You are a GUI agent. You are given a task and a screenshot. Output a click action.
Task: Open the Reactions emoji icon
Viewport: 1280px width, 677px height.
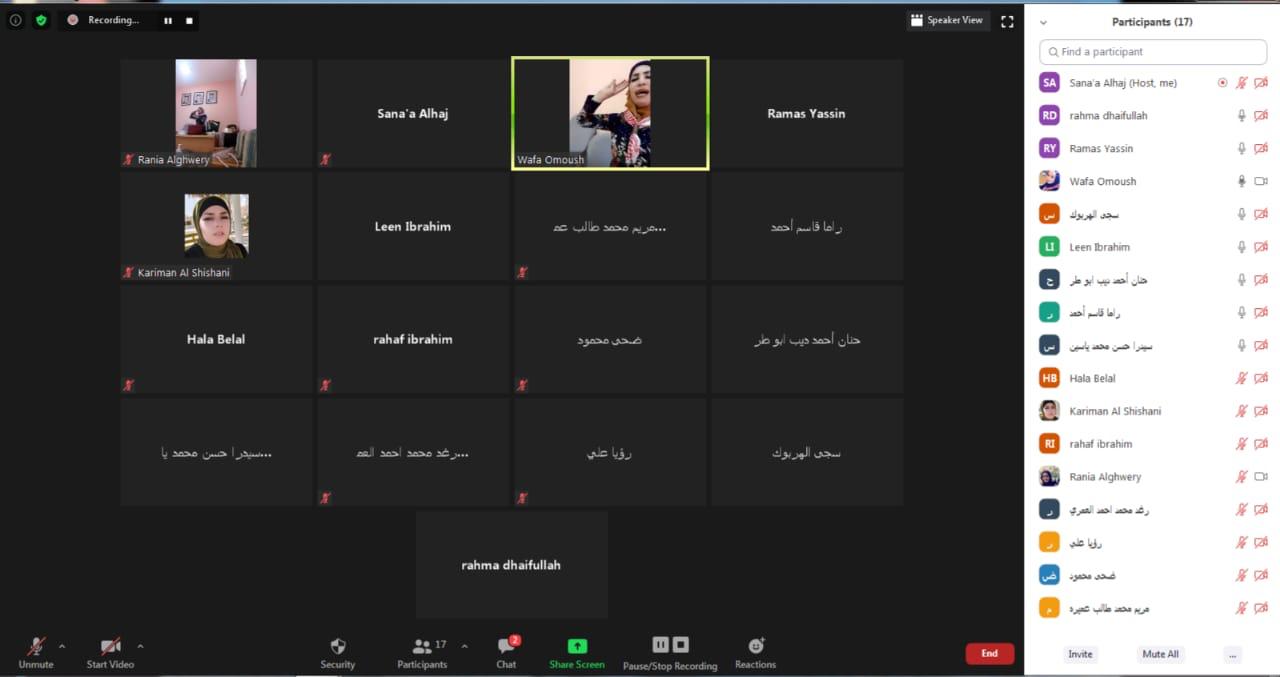click(x=755, y=647)
